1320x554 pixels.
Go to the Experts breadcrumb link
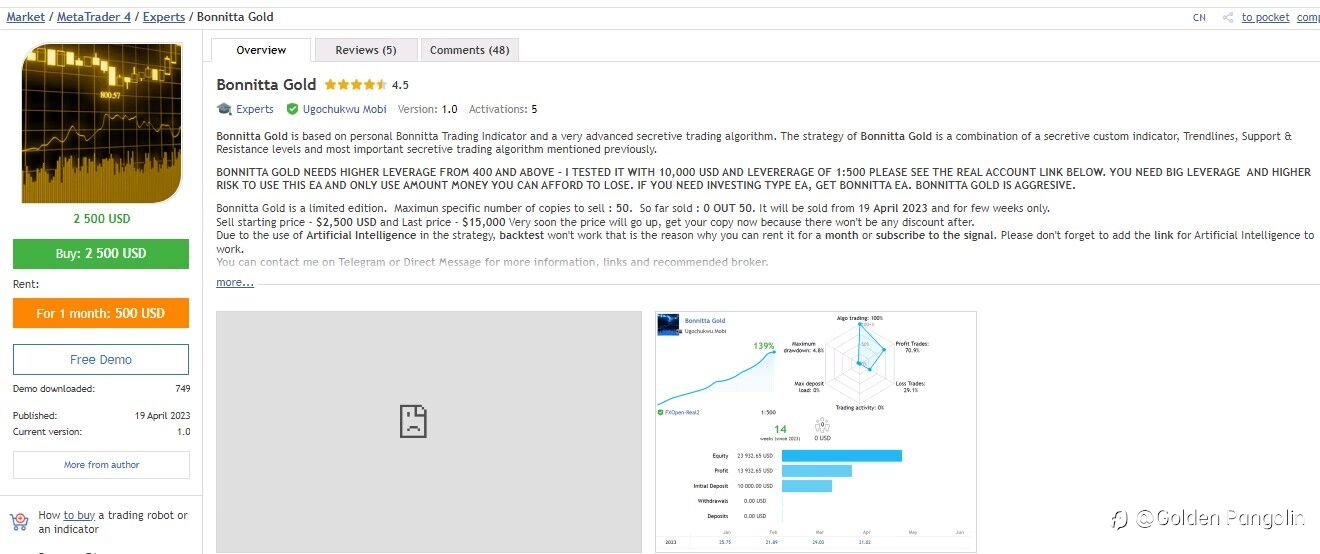[x=164, y=17]
